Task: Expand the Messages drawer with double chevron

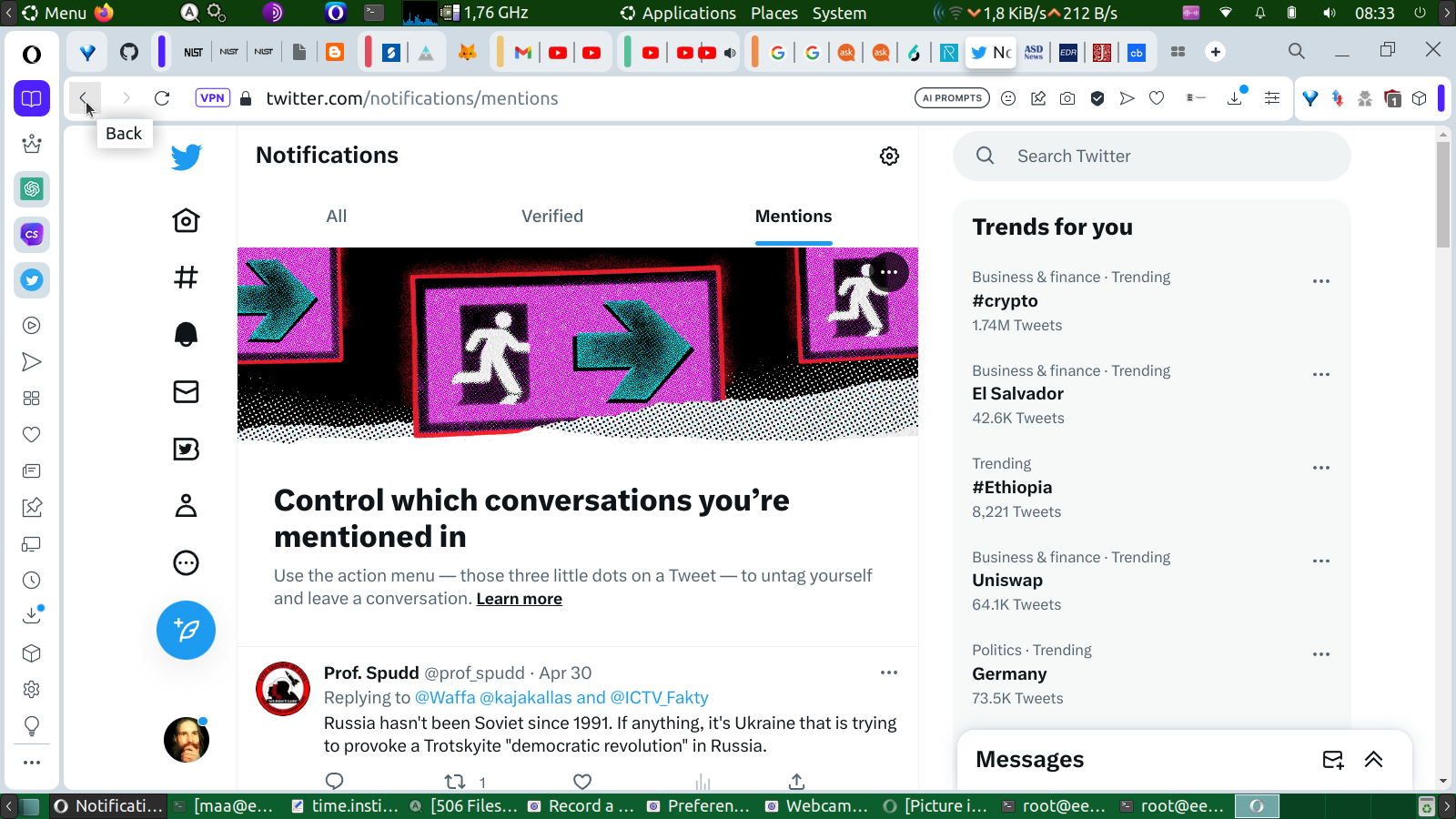Action: (1373, 760)
